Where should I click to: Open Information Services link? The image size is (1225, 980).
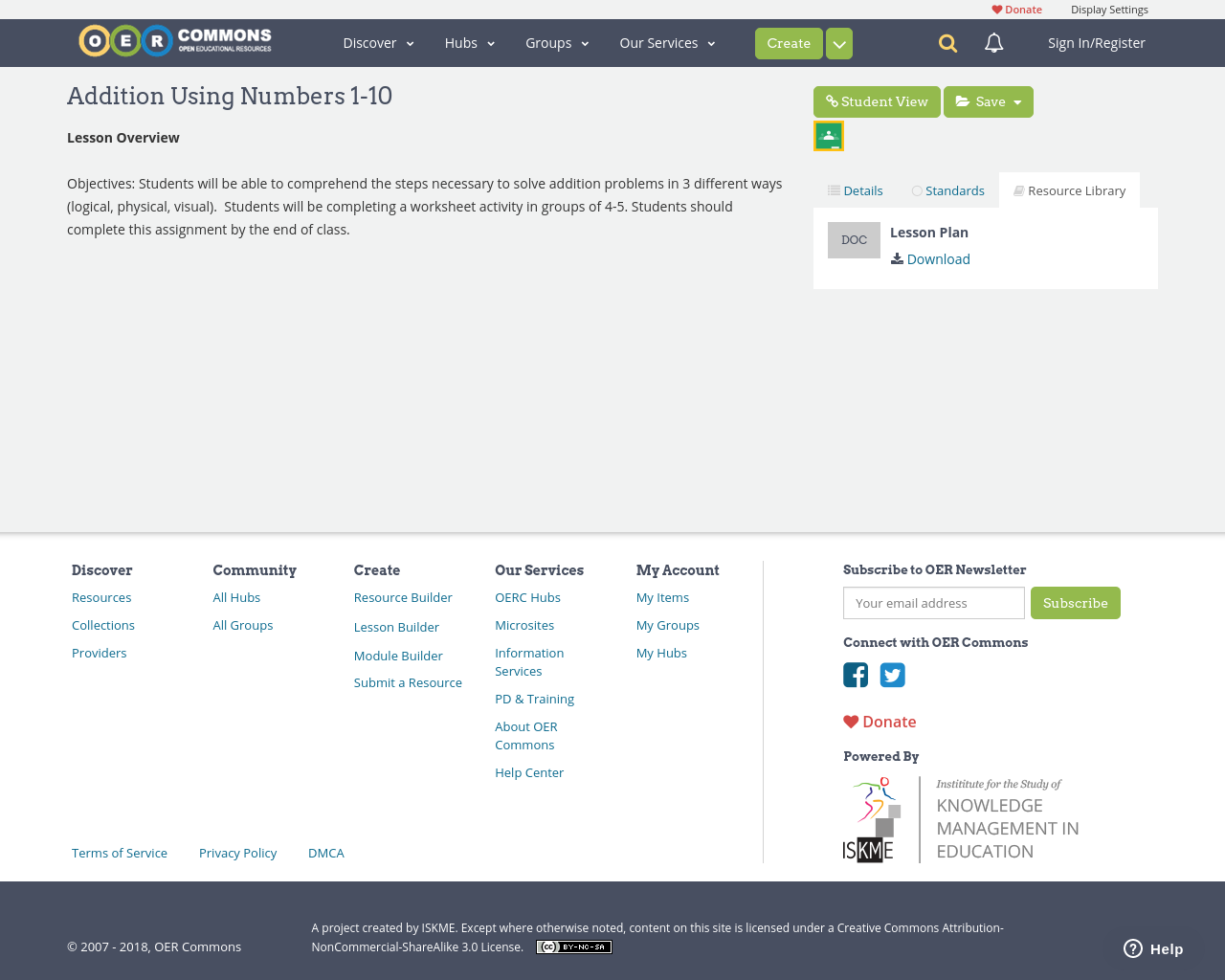(529, 662)
